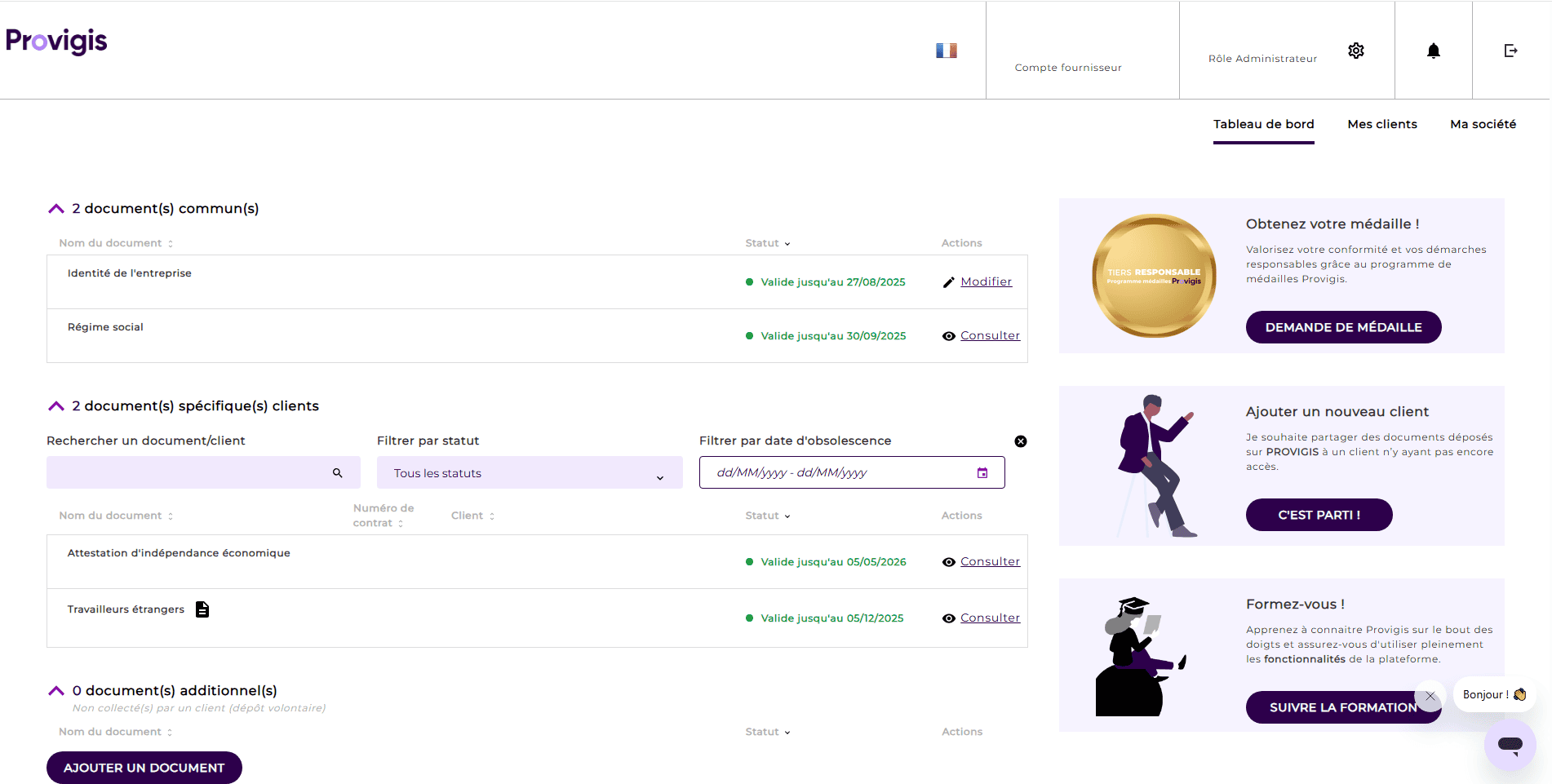The height and width of the screenshot is (784, 1552).
Task: Click the C'est parti ! button
Action: 1319,515
